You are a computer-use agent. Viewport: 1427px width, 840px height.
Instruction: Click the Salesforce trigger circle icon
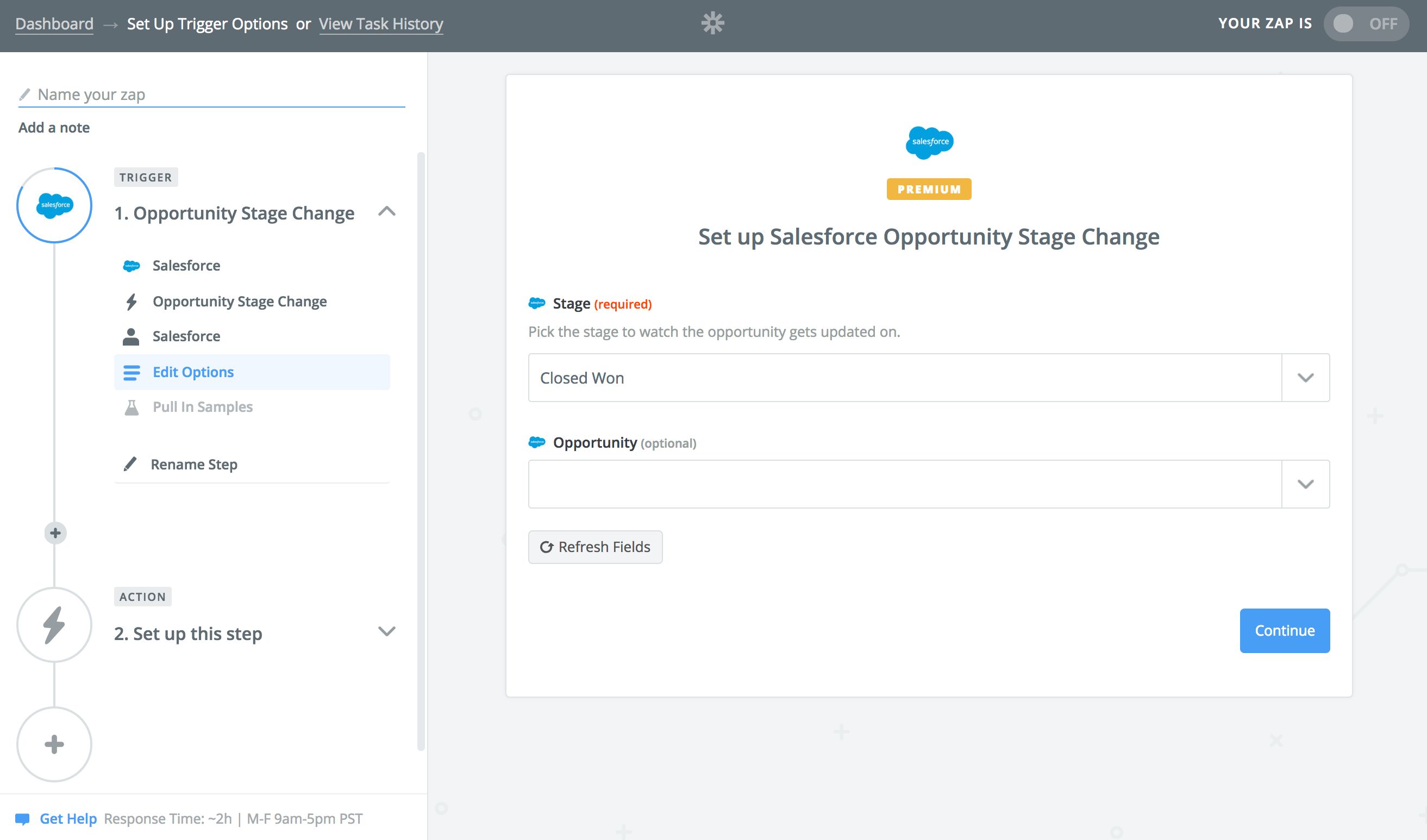point(54,205)
